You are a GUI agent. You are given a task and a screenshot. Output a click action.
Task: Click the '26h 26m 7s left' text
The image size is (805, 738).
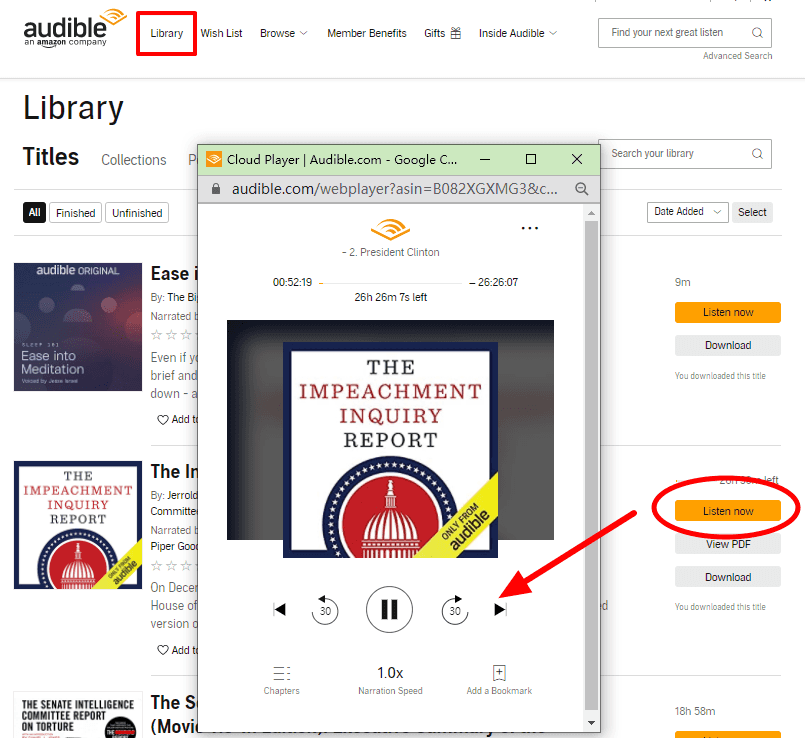click(391, 297)
